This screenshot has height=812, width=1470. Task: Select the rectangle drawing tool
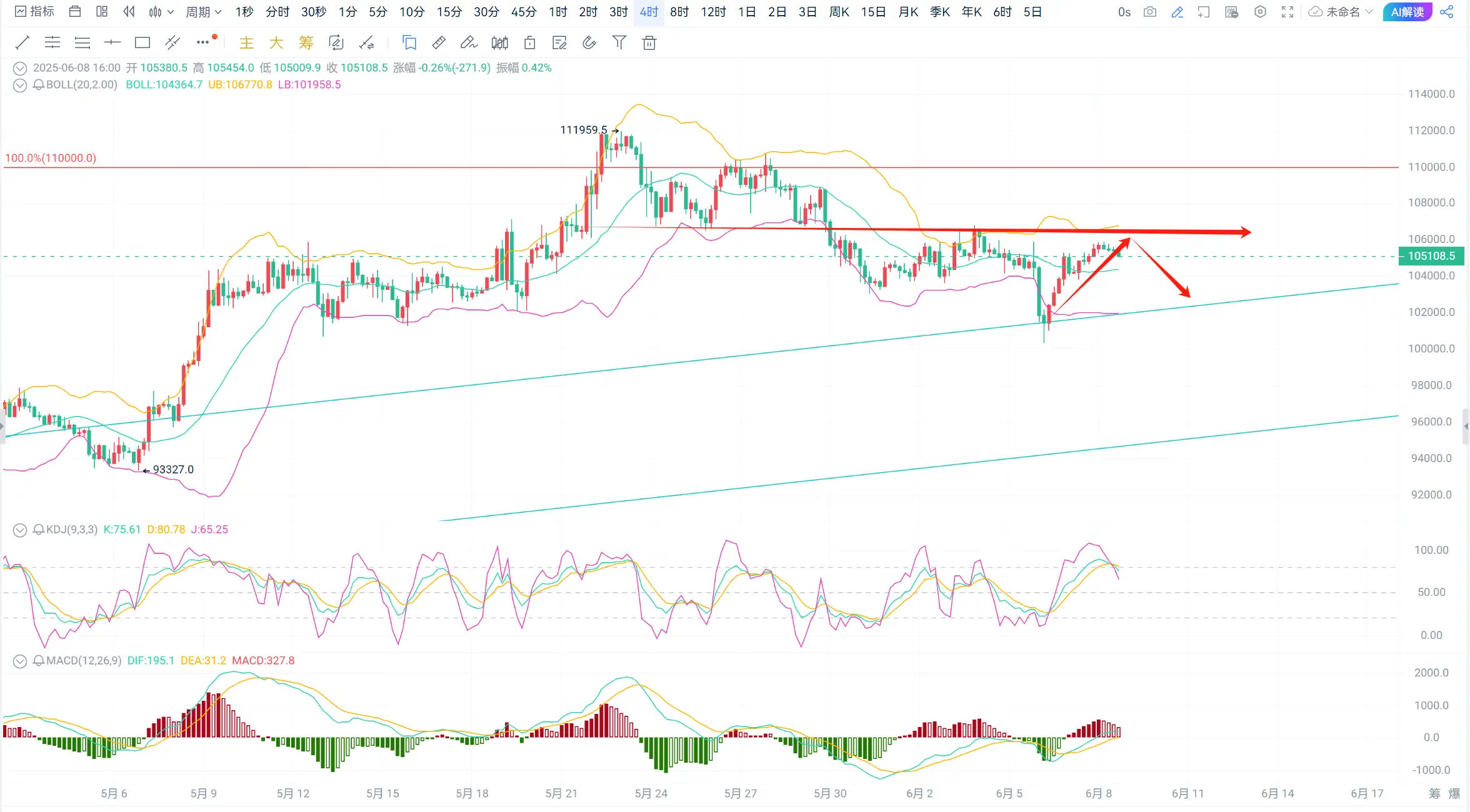tap(142, 42)
